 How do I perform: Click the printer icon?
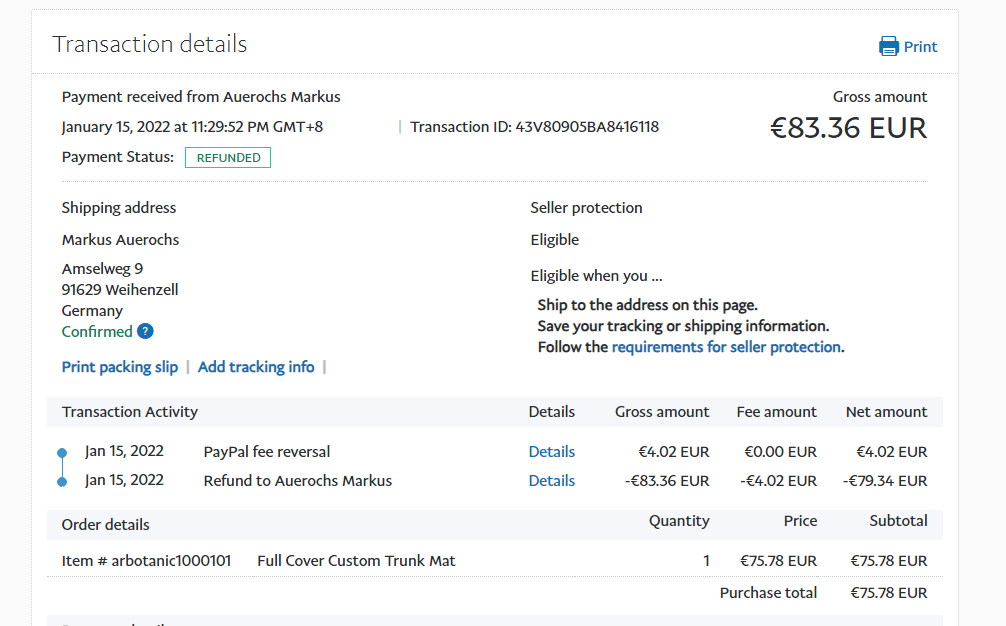tap(888, 46)
